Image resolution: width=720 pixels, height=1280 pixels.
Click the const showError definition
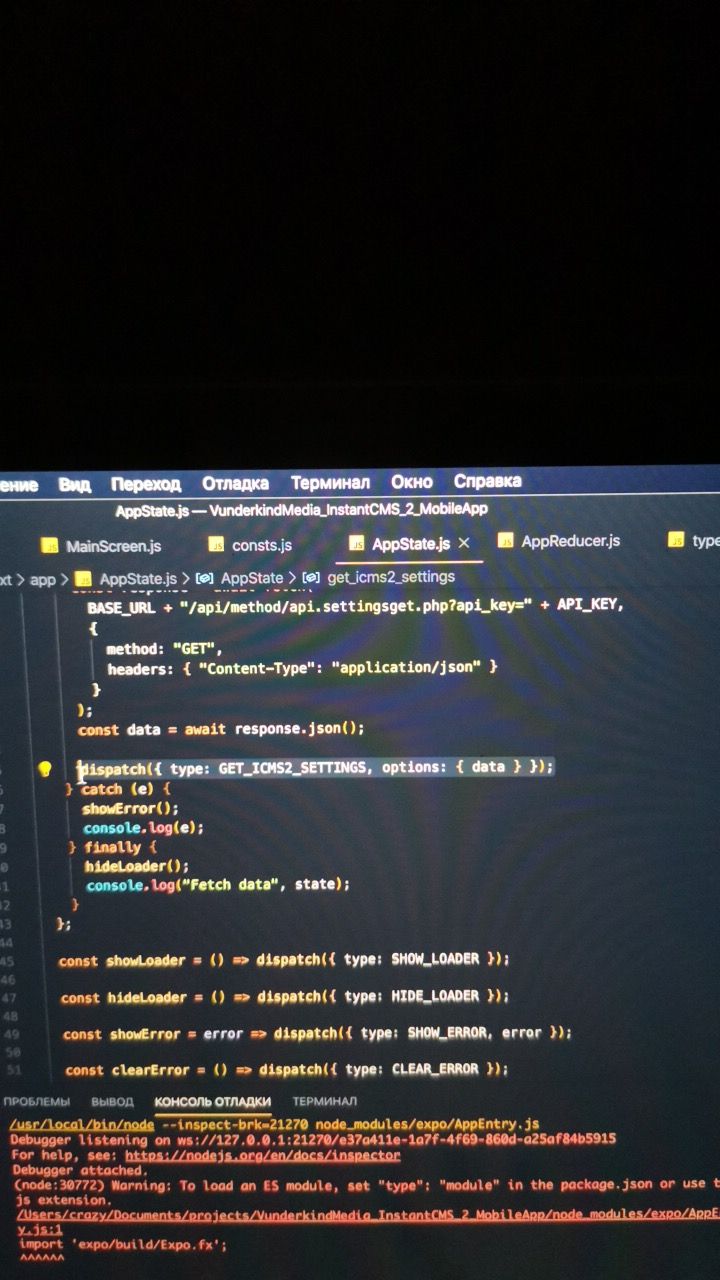[318, 1033]
